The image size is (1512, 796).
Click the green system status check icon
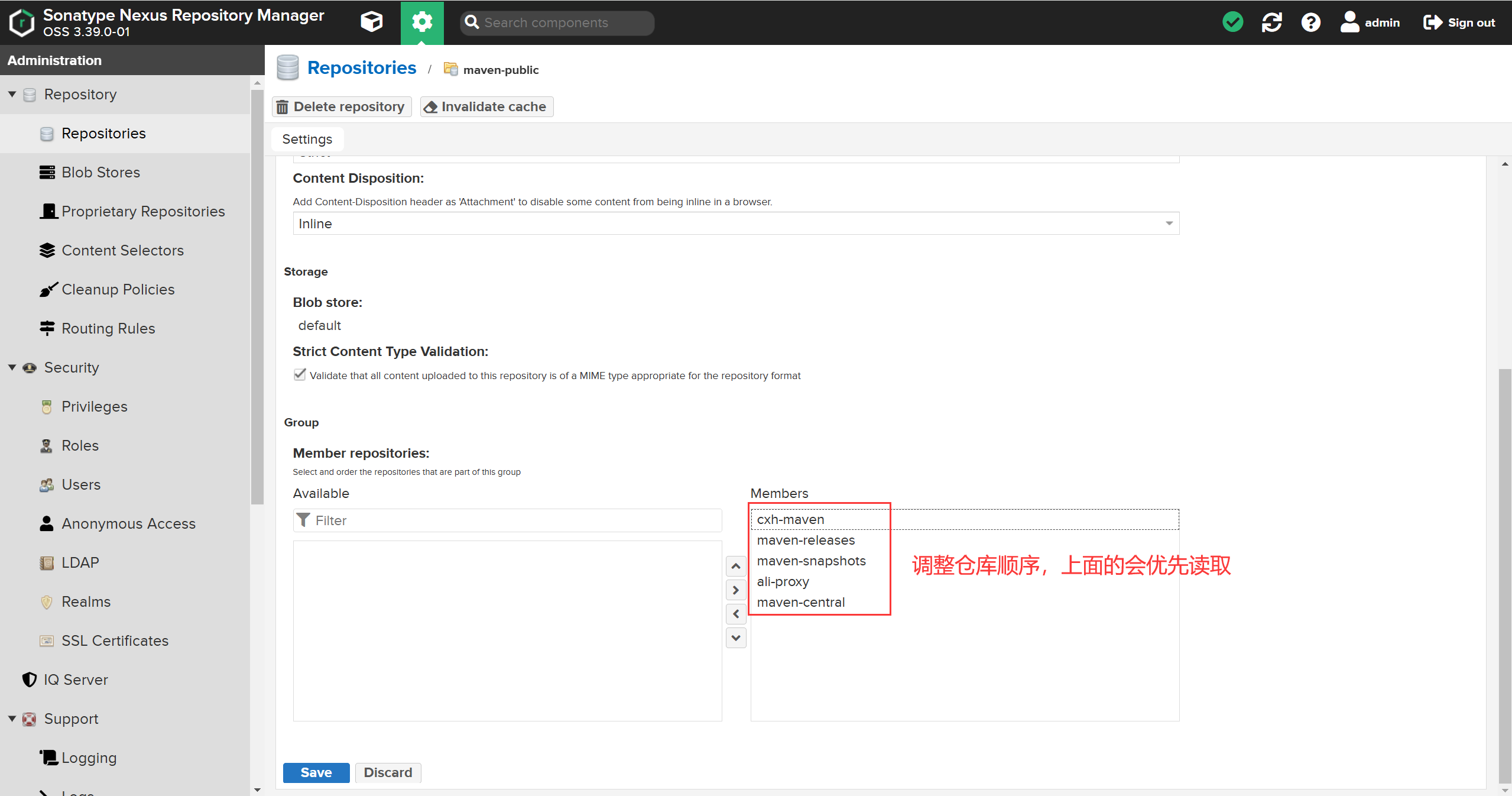(x=1232, y=22)
